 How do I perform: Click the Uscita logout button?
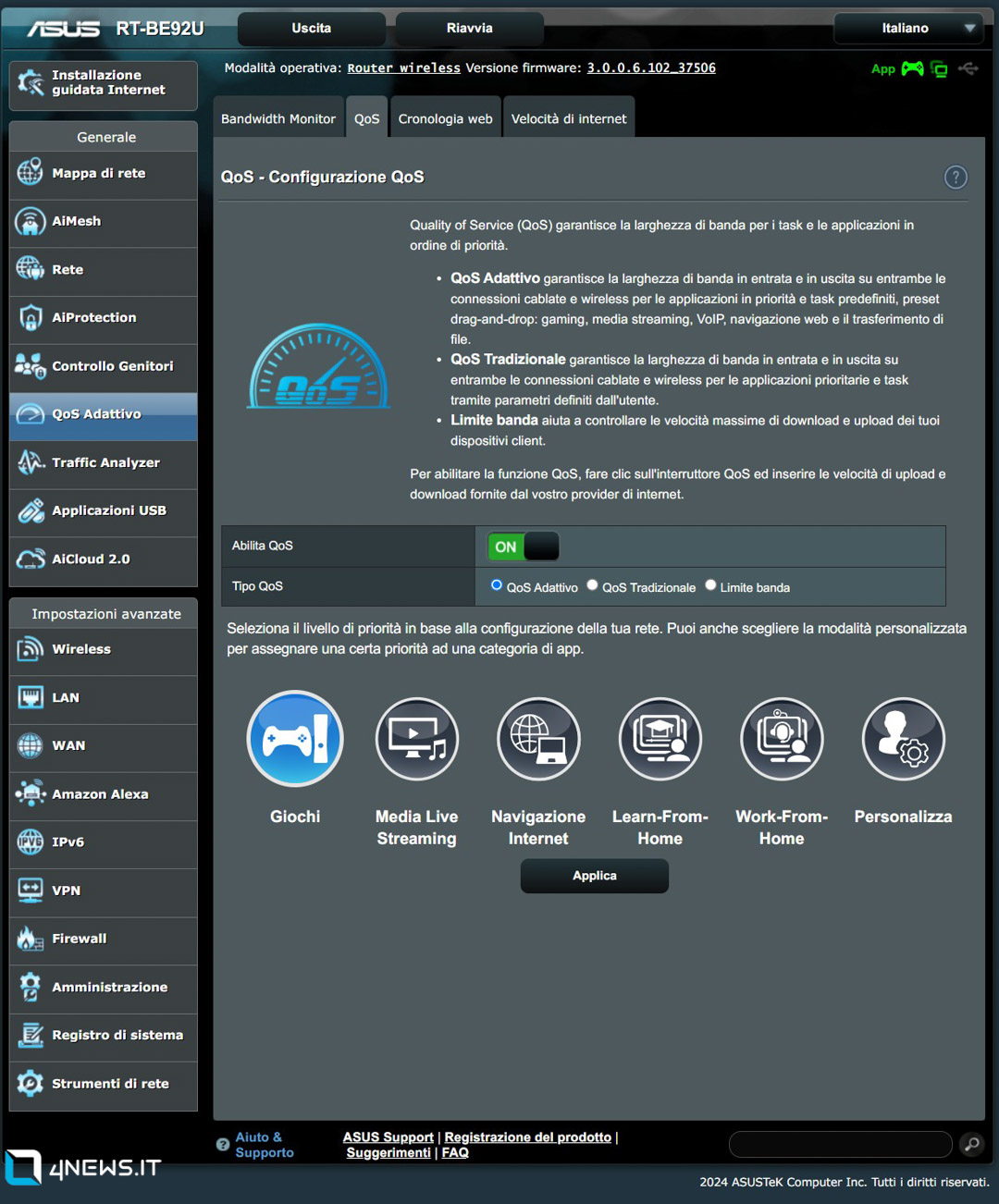[312, 29]
